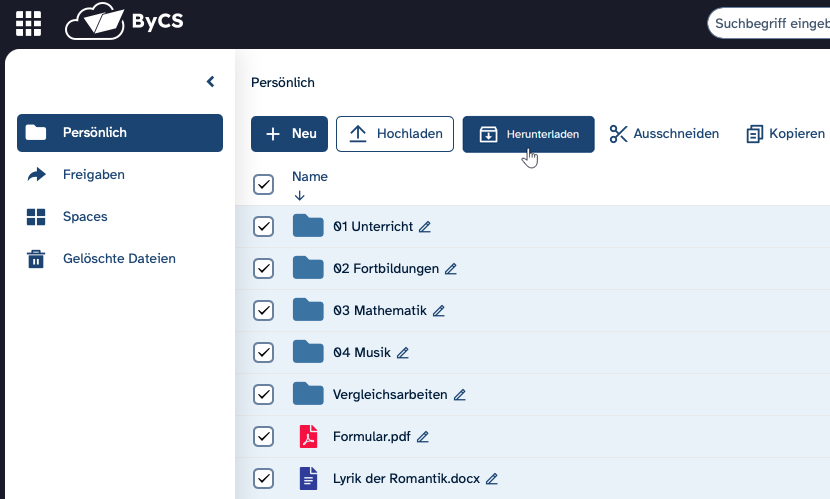
Task: Click the 03 Mathematik folder icon
Action: [308, 310]
